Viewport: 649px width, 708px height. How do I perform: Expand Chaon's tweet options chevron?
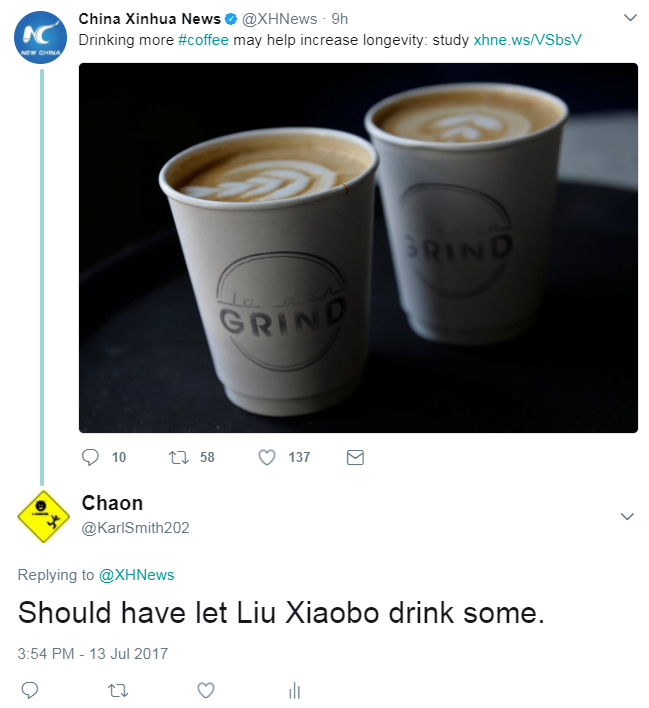click(627, 516)
